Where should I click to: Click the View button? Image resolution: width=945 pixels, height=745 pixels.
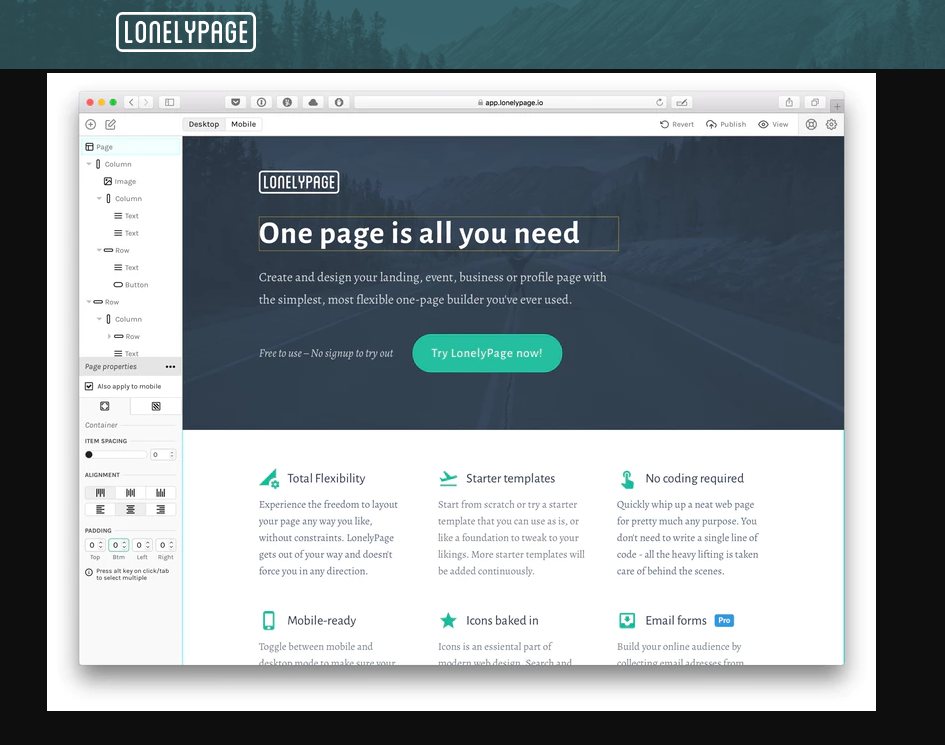[773, 124]
